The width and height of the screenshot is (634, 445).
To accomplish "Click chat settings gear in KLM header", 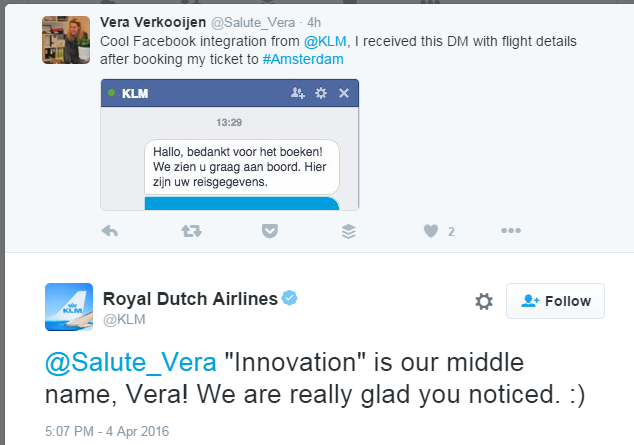I will pos(321,93).
